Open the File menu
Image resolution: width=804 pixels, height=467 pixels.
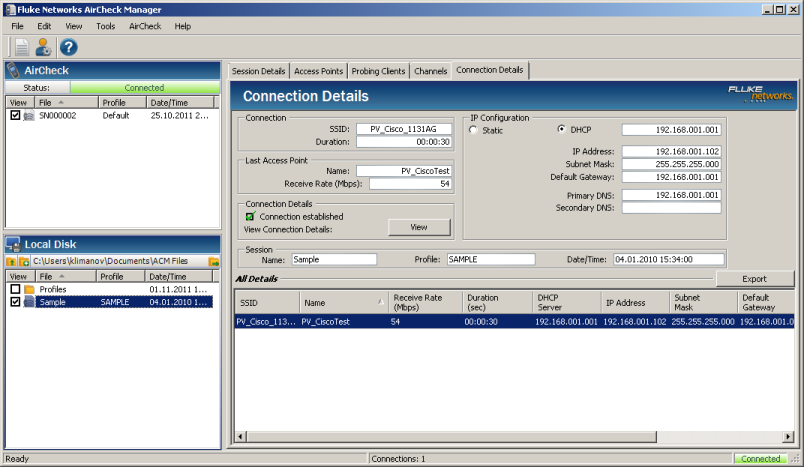click(17, 26)
